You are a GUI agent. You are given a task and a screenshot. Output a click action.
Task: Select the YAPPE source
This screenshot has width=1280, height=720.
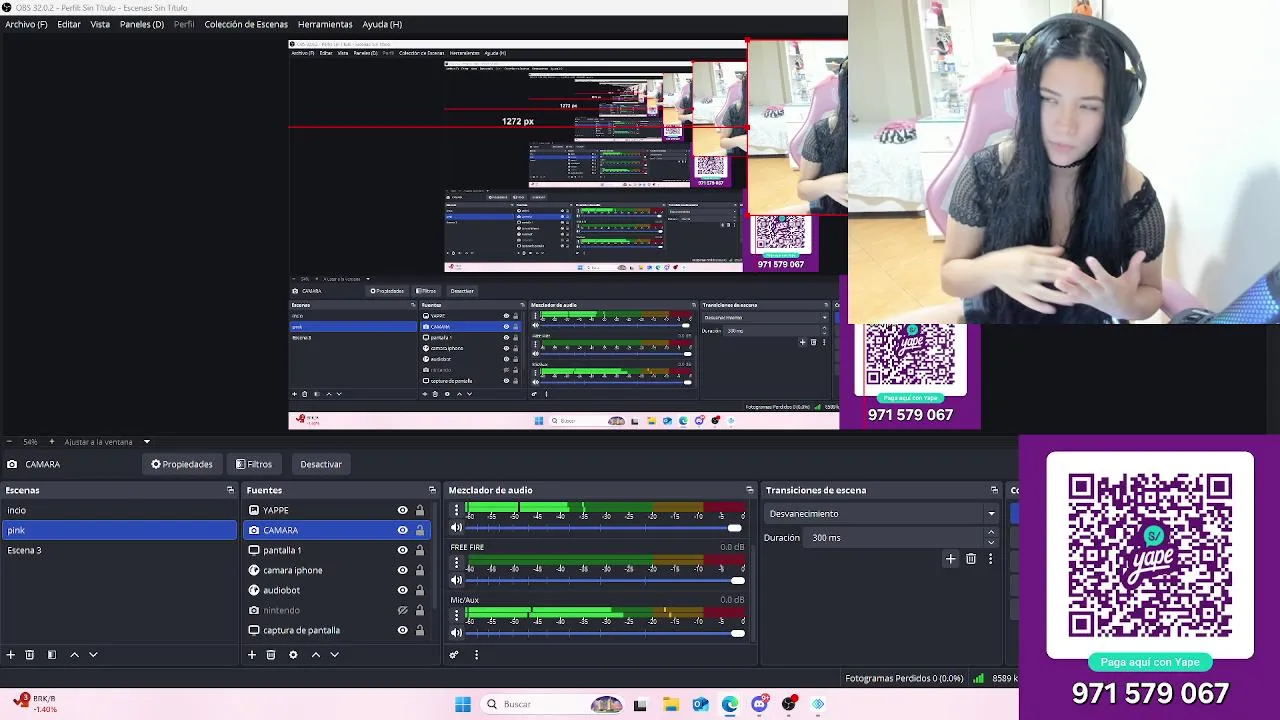tap(337, 510)
